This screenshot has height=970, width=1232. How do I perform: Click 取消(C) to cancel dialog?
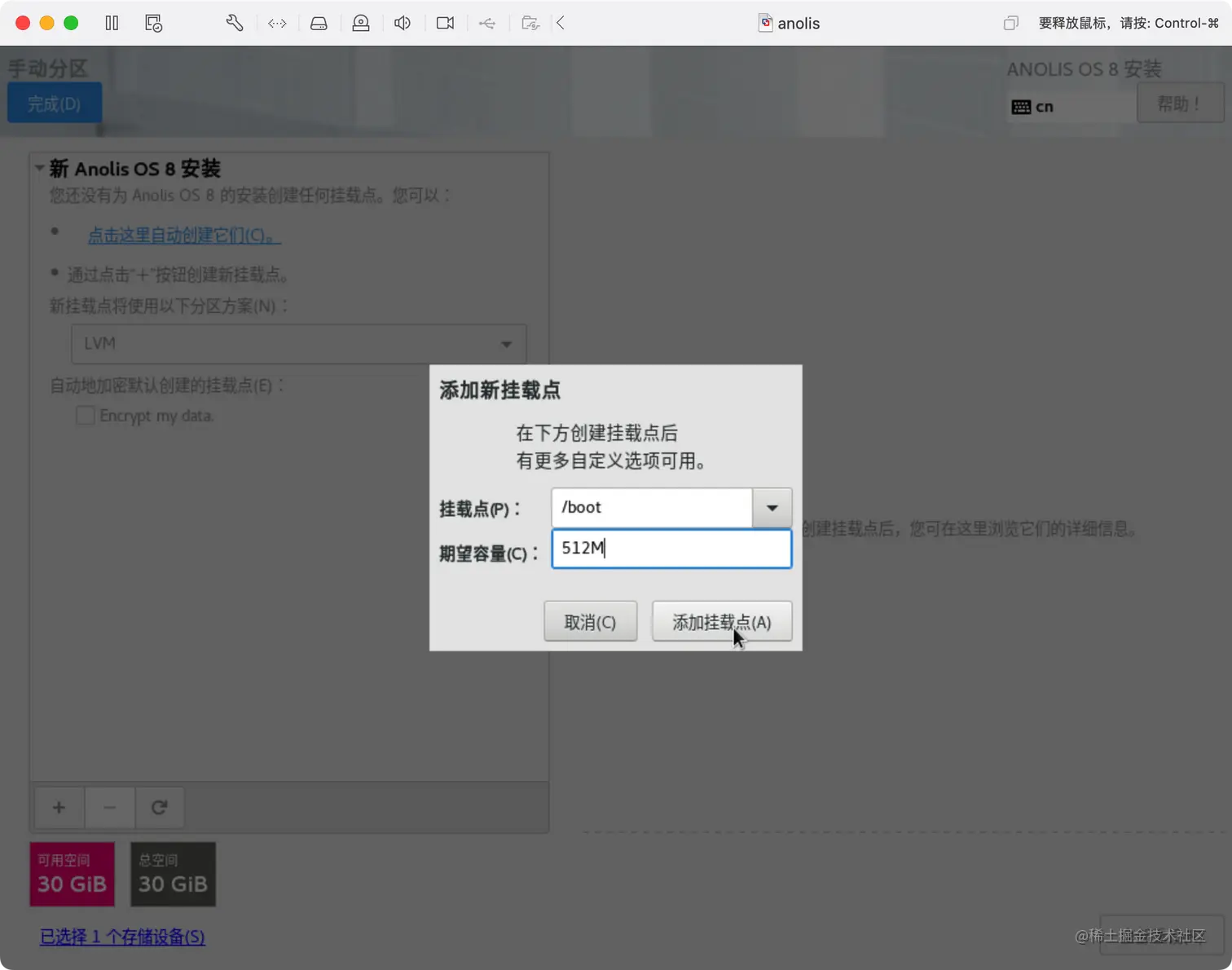(x=590, y=622)
